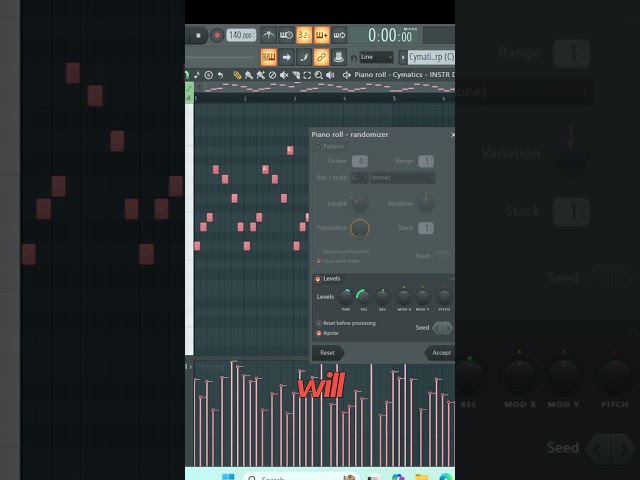640x480 pixels.
Task: Click the Octave value 4 field
Action: coord(360,161)
